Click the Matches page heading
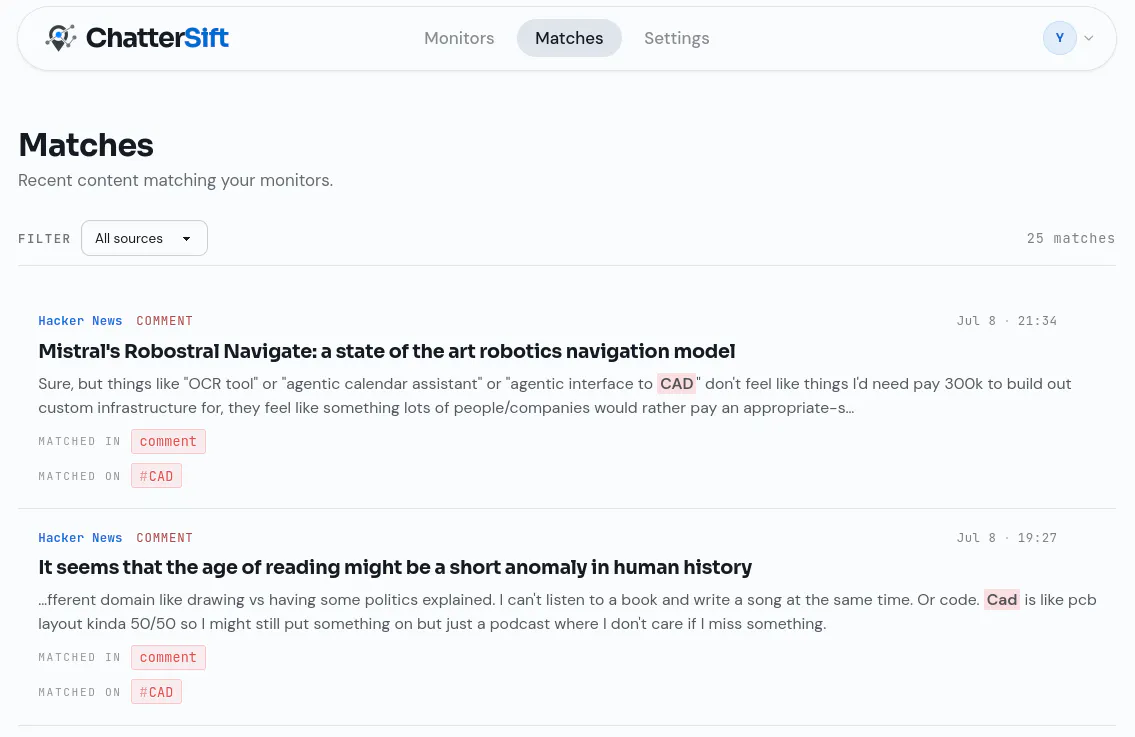Screen dimensions: 1135x737 coord(86,145)
